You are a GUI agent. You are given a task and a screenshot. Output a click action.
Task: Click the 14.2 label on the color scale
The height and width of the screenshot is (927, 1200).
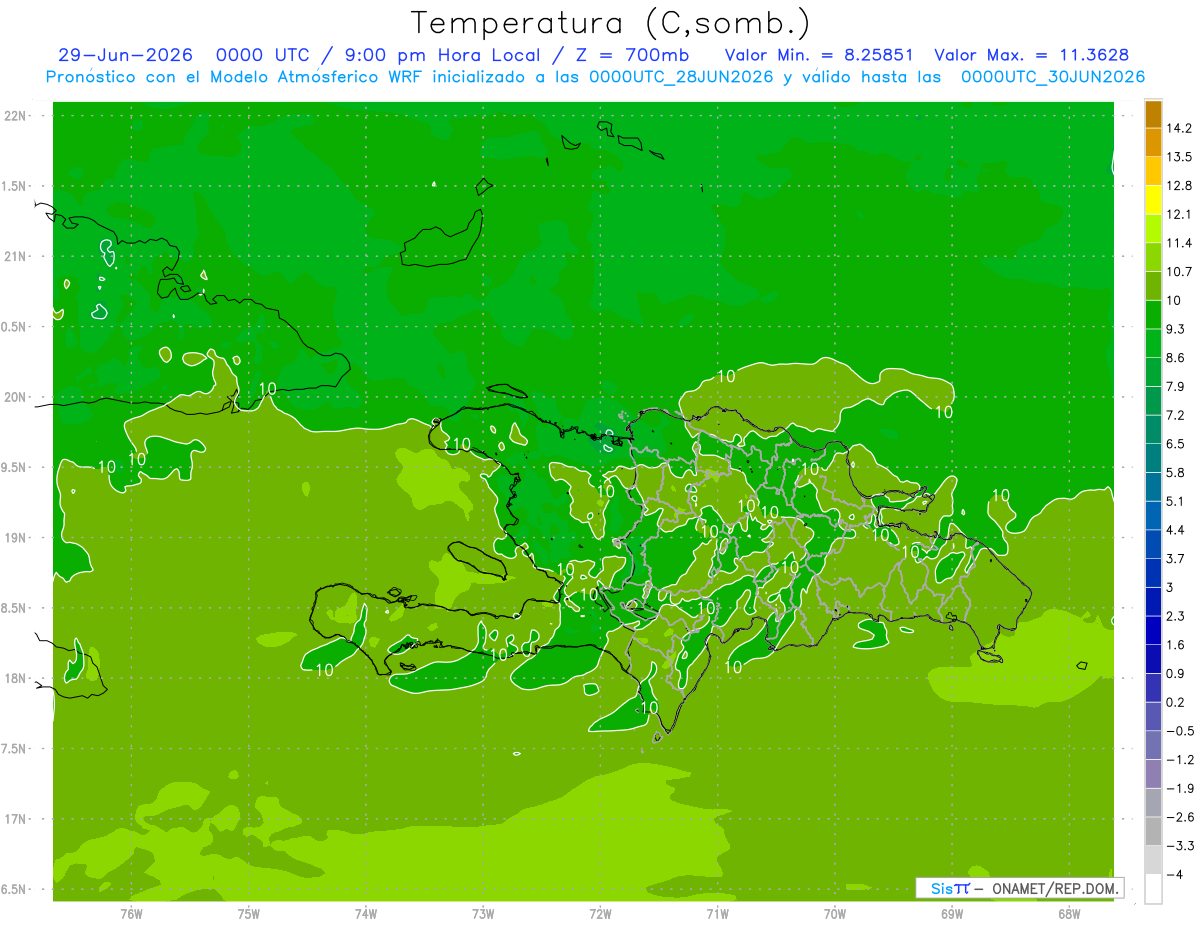pos(1180,128)
